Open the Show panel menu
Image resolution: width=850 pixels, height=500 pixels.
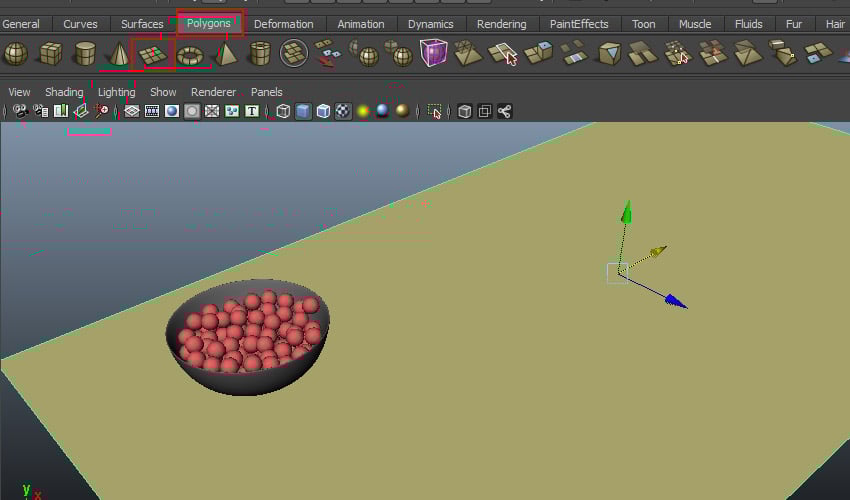(x=163, y=92)
